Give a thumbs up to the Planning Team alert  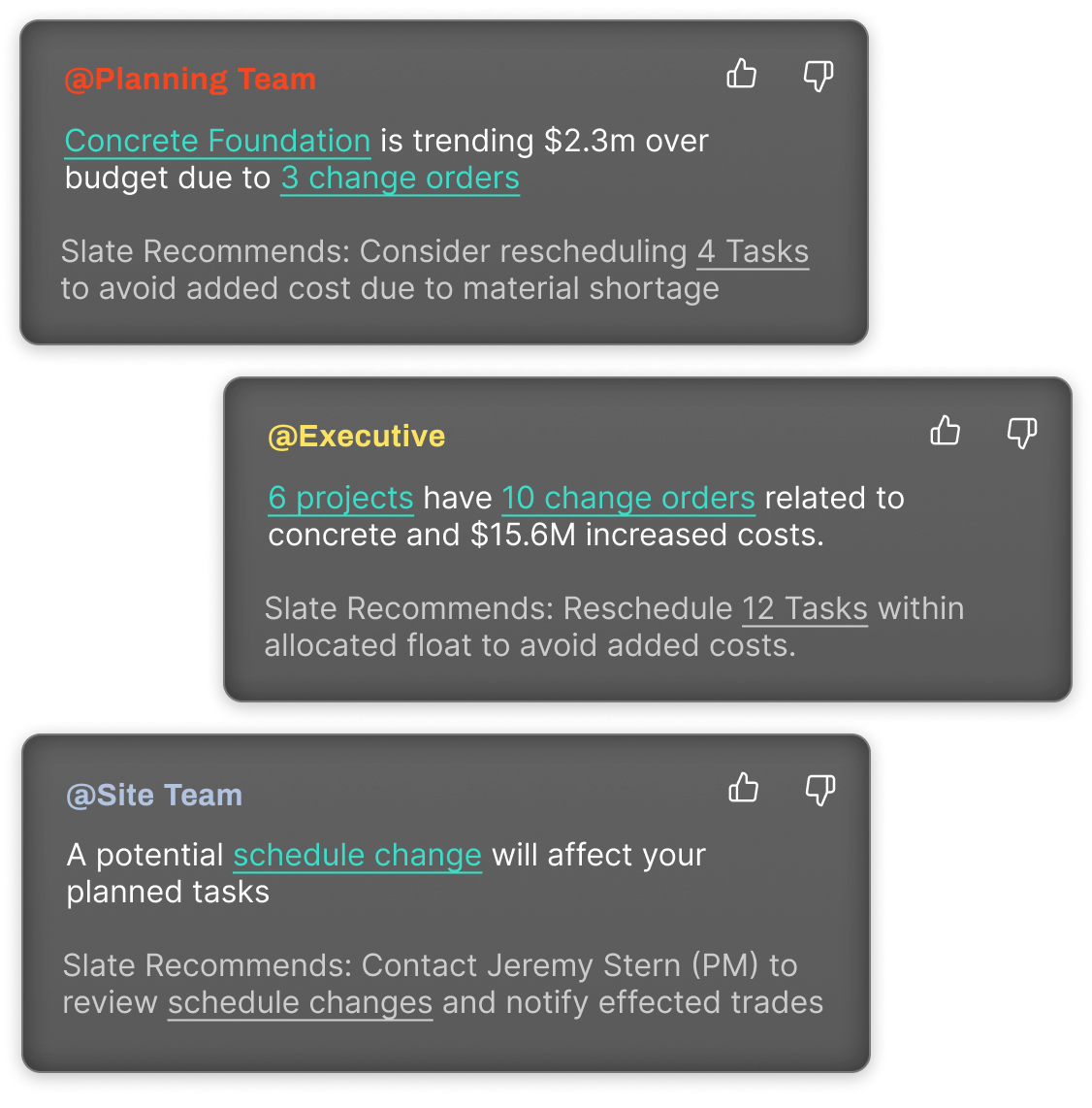click(x=742, y=75)
